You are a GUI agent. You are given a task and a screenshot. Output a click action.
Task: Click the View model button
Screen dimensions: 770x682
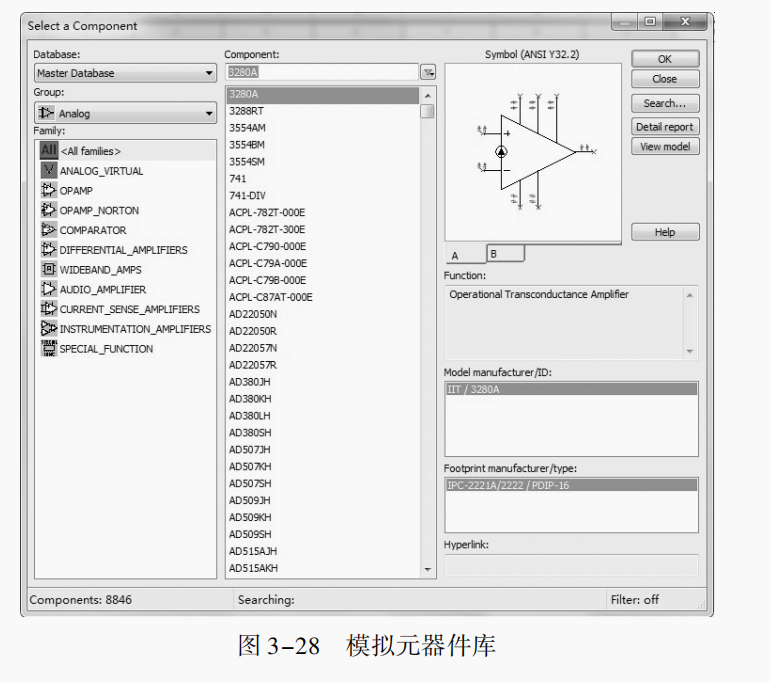(x=665, y=146)
